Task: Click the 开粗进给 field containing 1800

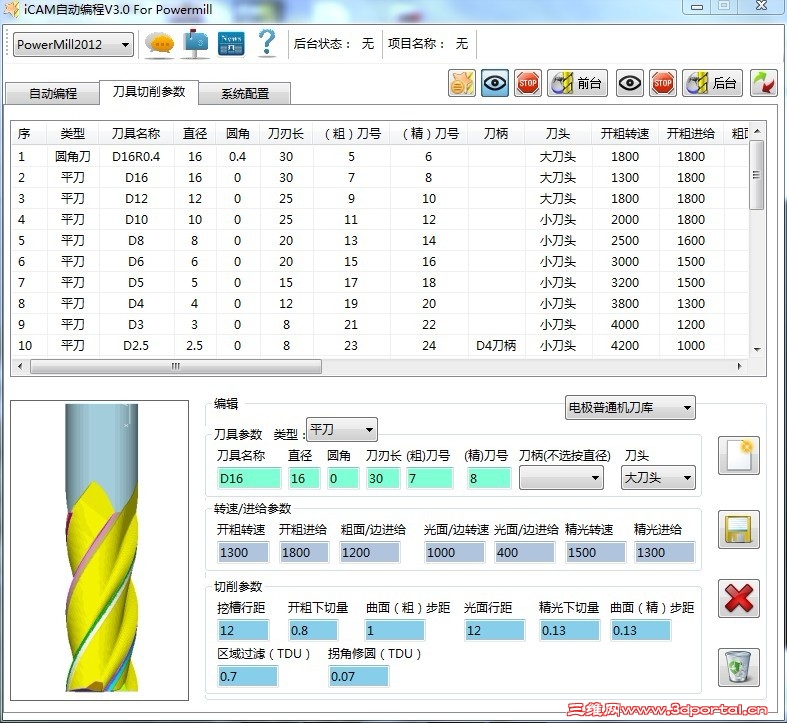Action: pyautogui.click(x=304, y=553)
